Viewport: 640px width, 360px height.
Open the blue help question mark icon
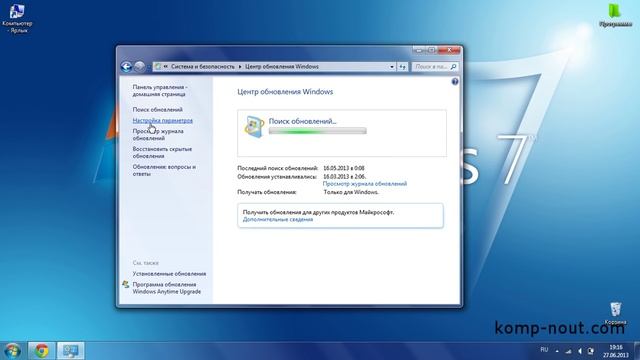coord(455,82)
